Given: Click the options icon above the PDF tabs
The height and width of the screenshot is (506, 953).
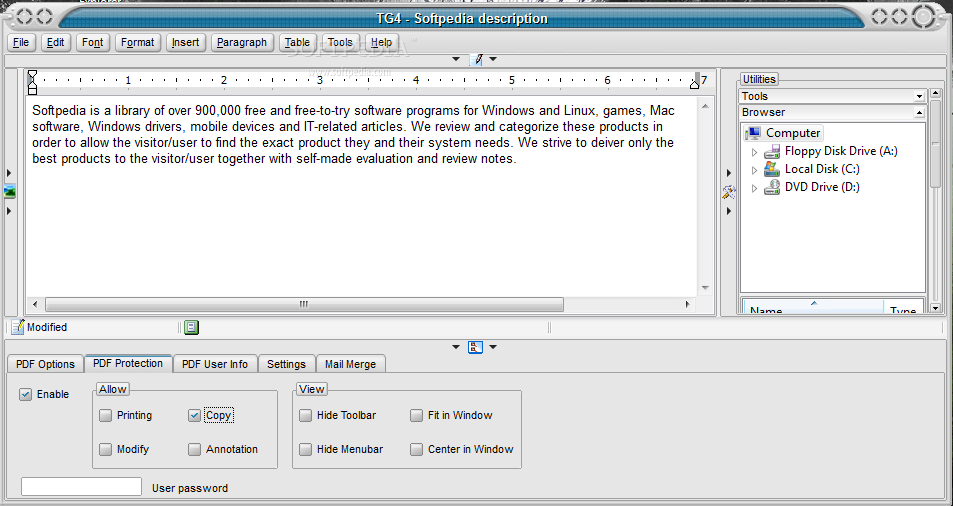Looking at the screenshot, I should click(475, 347).
